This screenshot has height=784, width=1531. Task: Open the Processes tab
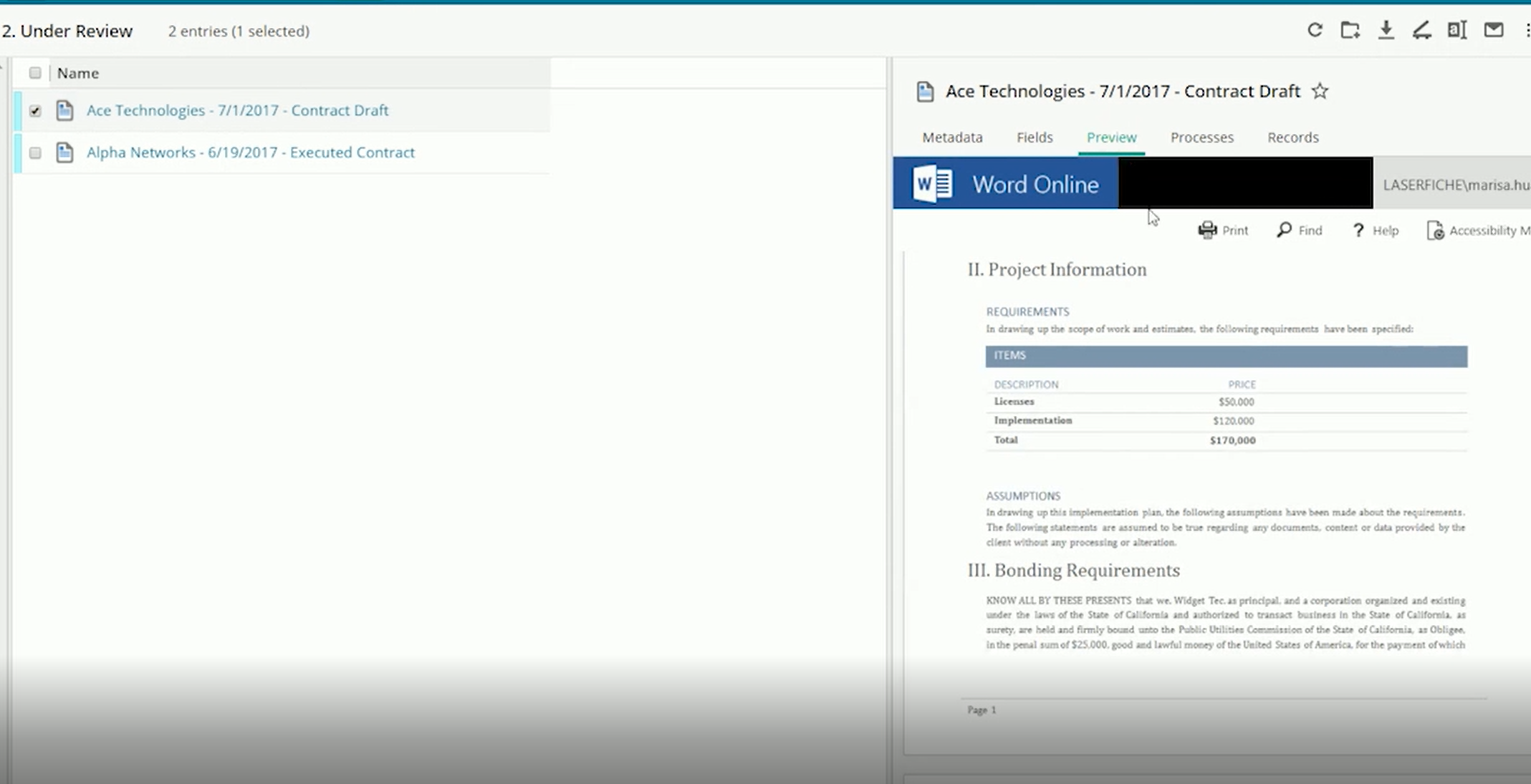pyautogui.click(x=1201, y=137)
